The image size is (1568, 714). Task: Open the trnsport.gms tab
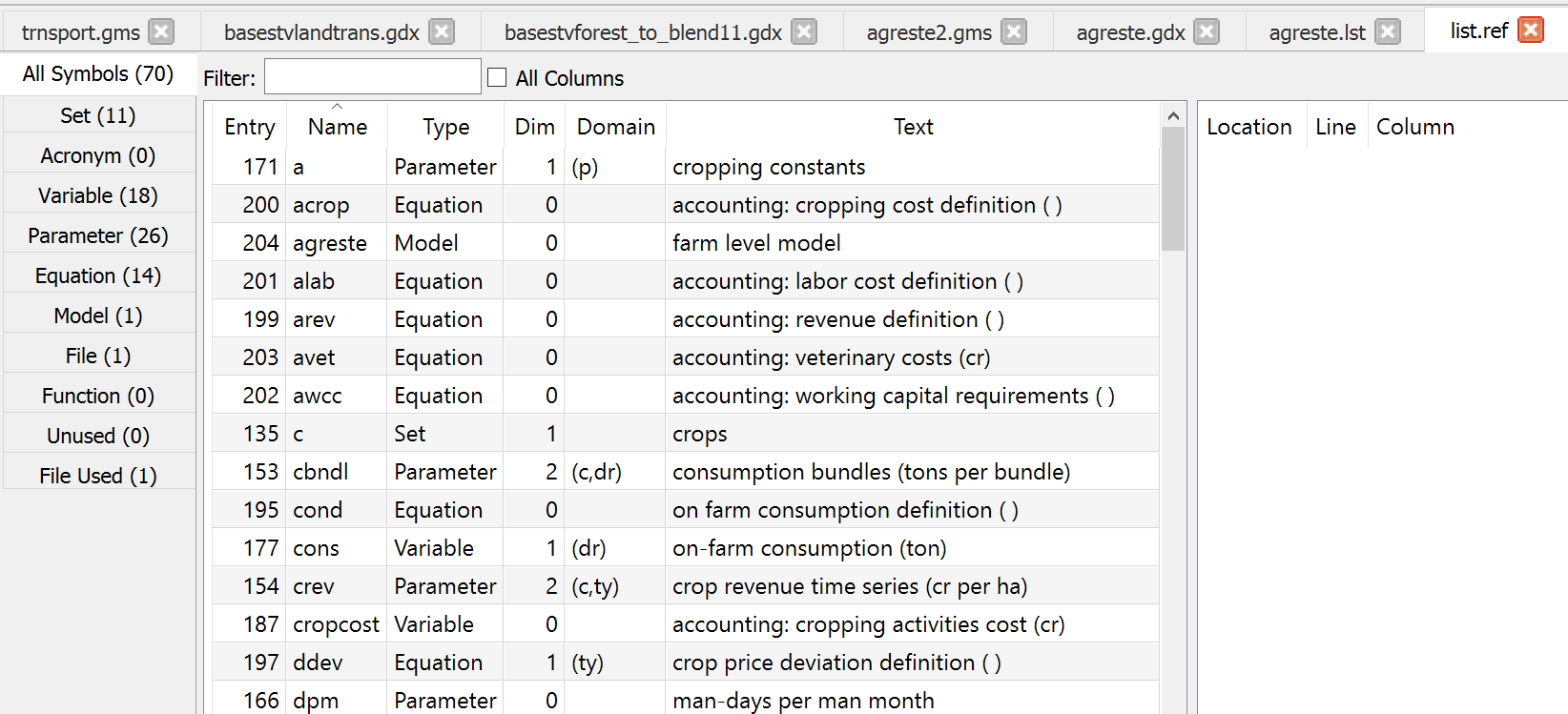point(80,32)
